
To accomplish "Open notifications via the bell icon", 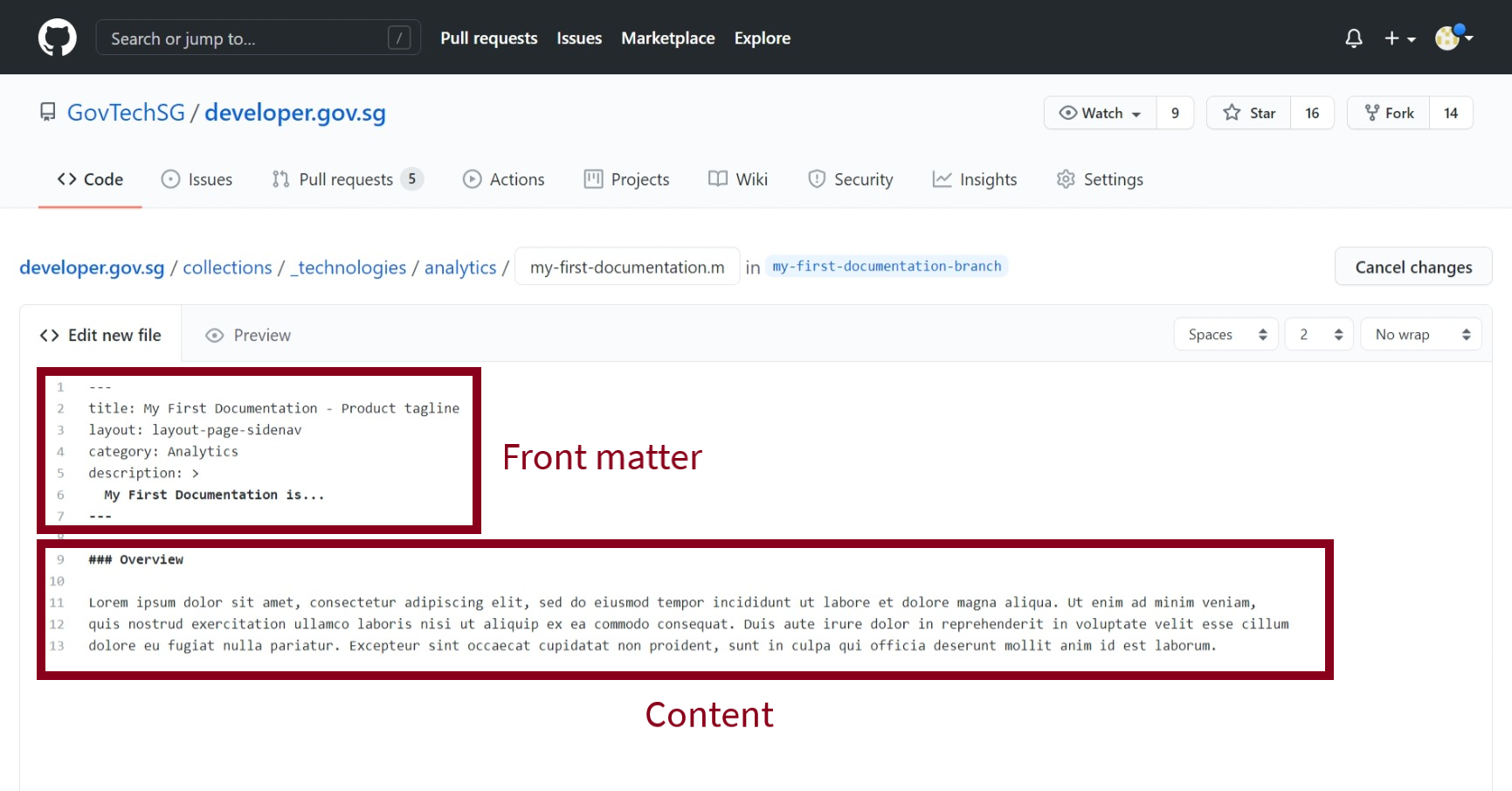I will [1353, 38].
